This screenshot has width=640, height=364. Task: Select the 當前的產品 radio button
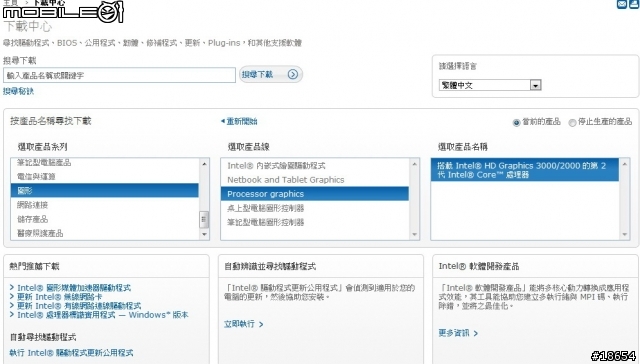[x=516, y=122]
